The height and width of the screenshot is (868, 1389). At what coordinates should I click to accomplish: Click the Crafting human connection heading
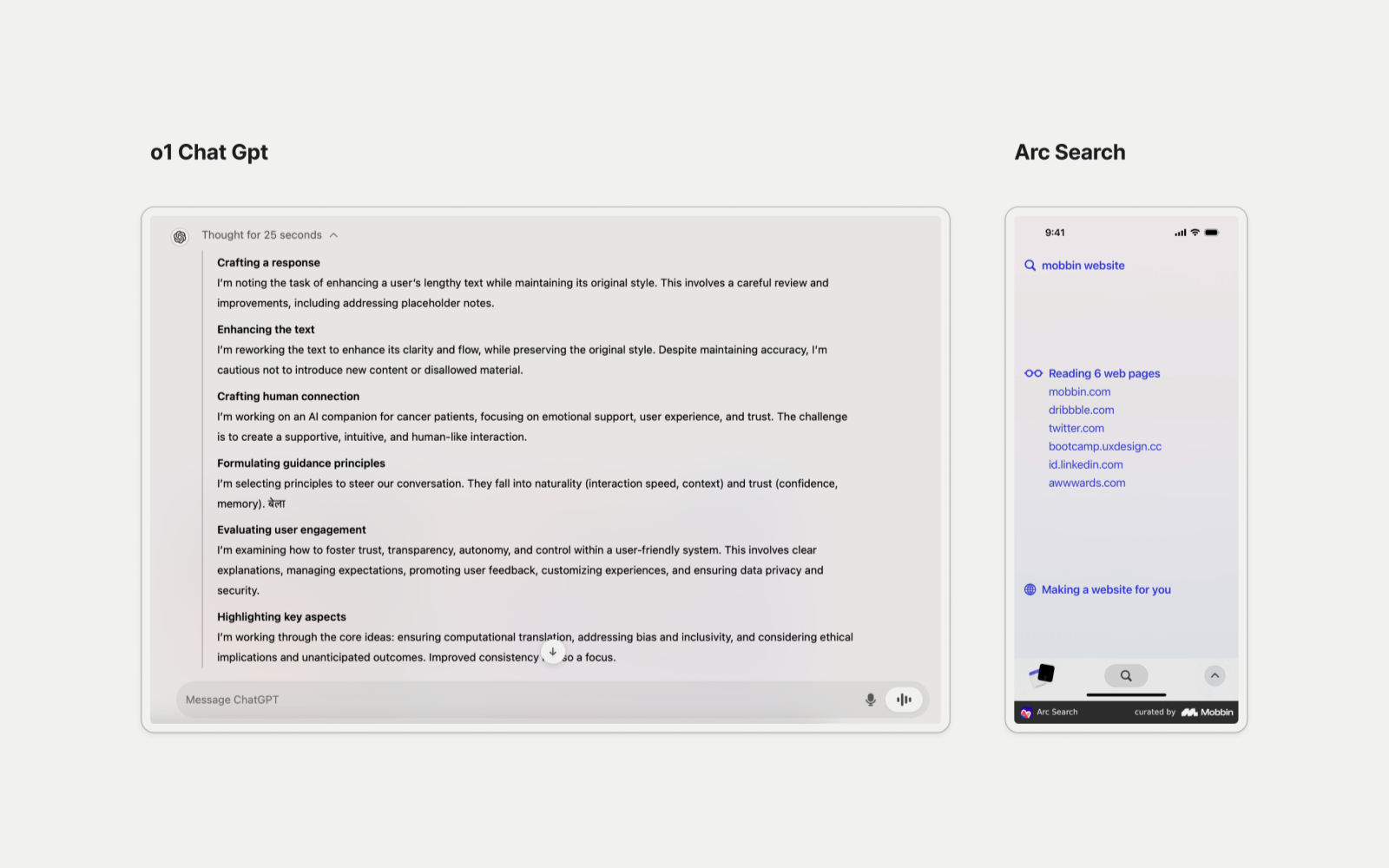point(288,396)
